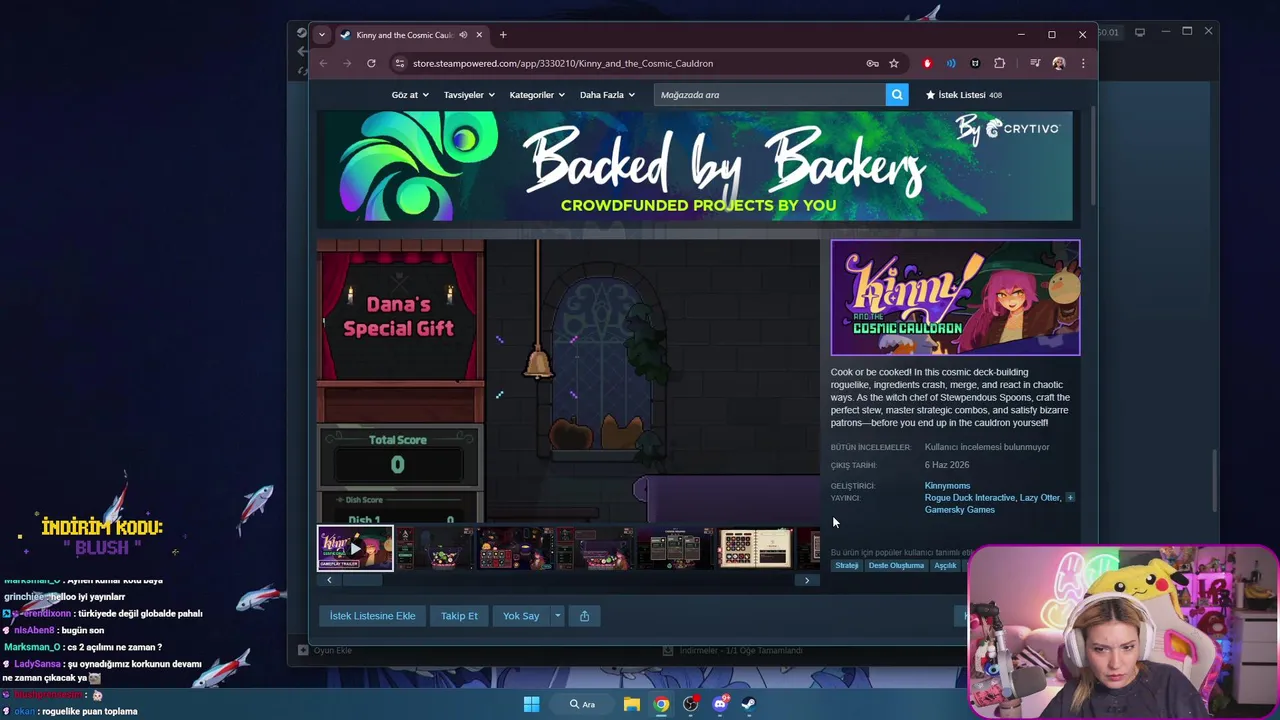Viewport: 1280px width, 720px height.
Task: Open the Kinnymoms developer link
Action: pyautogui.click(x=947, y=486)
